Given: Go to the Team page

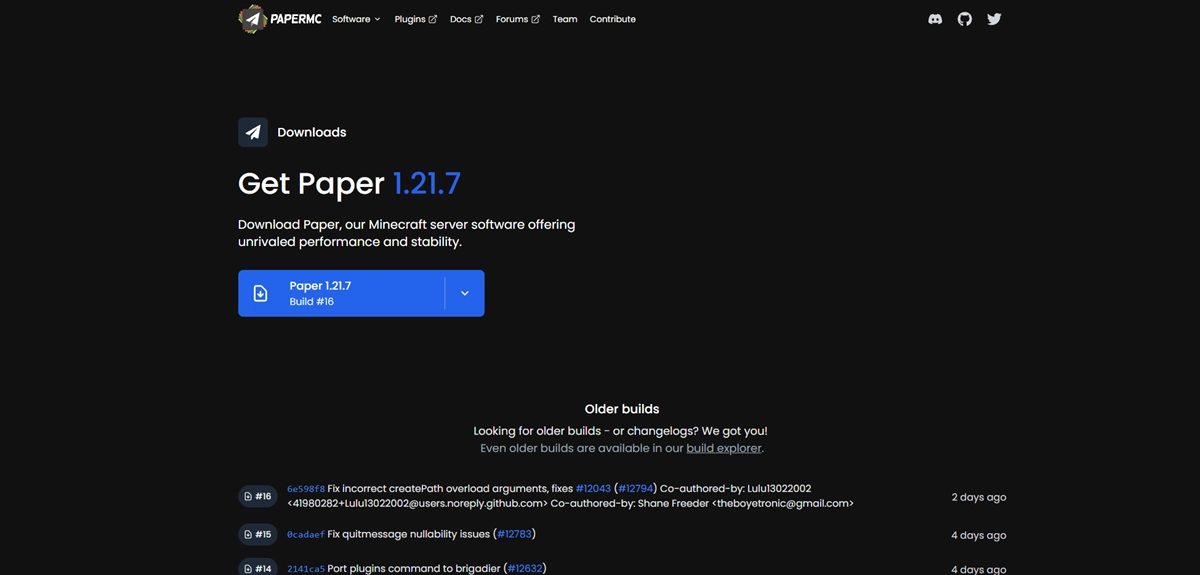Looking at the screenshot, I should (x=565, y=19).
